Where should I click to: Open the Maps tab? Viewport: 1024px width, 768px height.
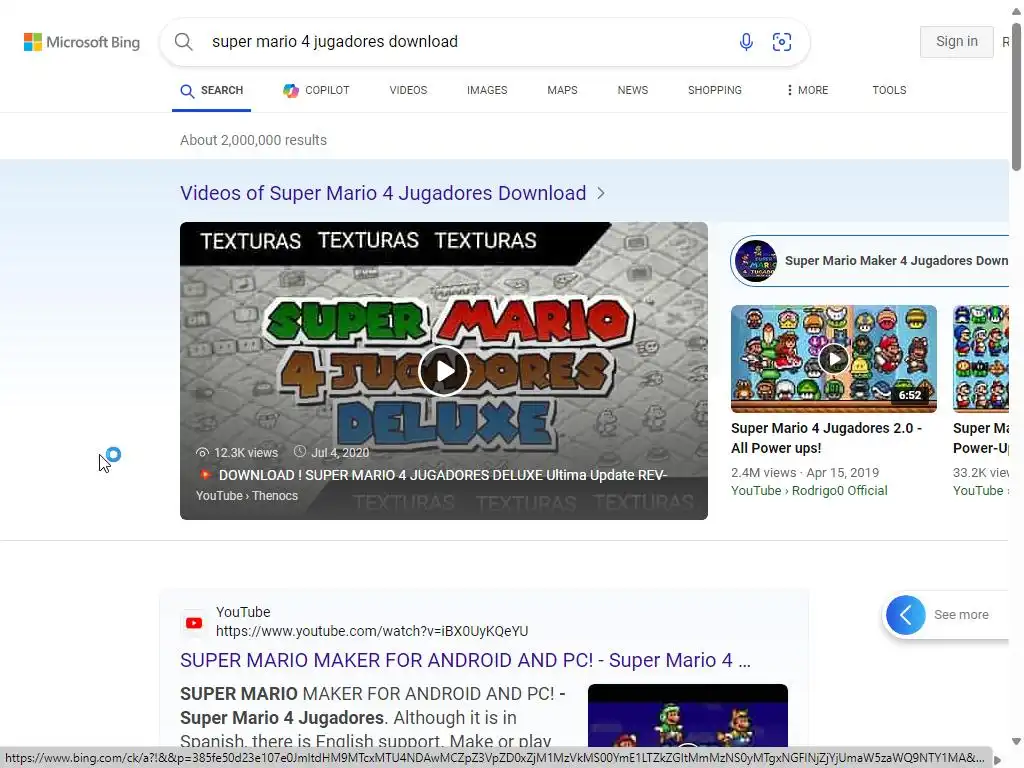pyautogui.click(x=562, y=90)
